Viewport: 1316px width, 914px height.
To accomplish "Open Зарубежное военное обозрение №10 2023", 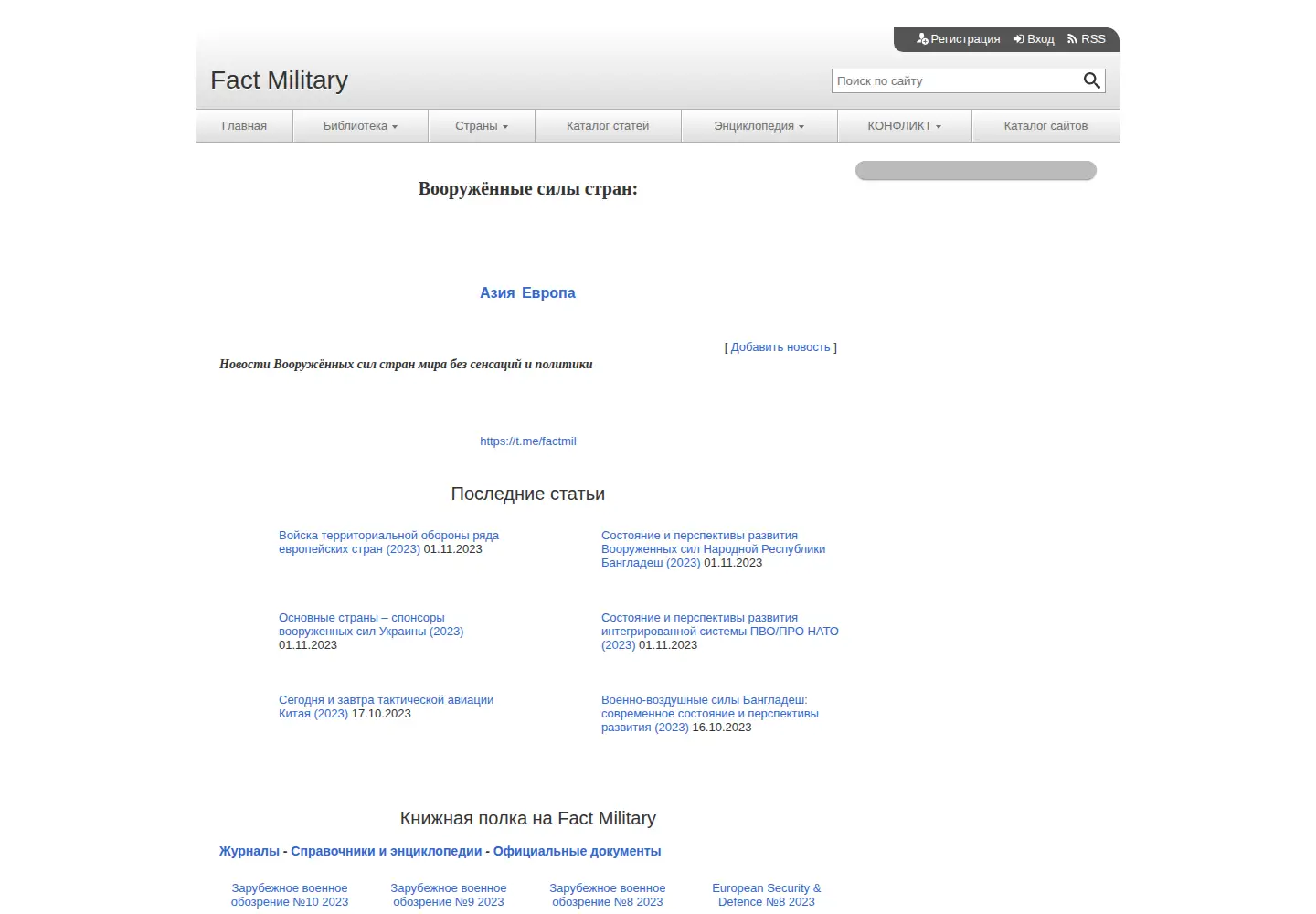I will coord(290,895).
